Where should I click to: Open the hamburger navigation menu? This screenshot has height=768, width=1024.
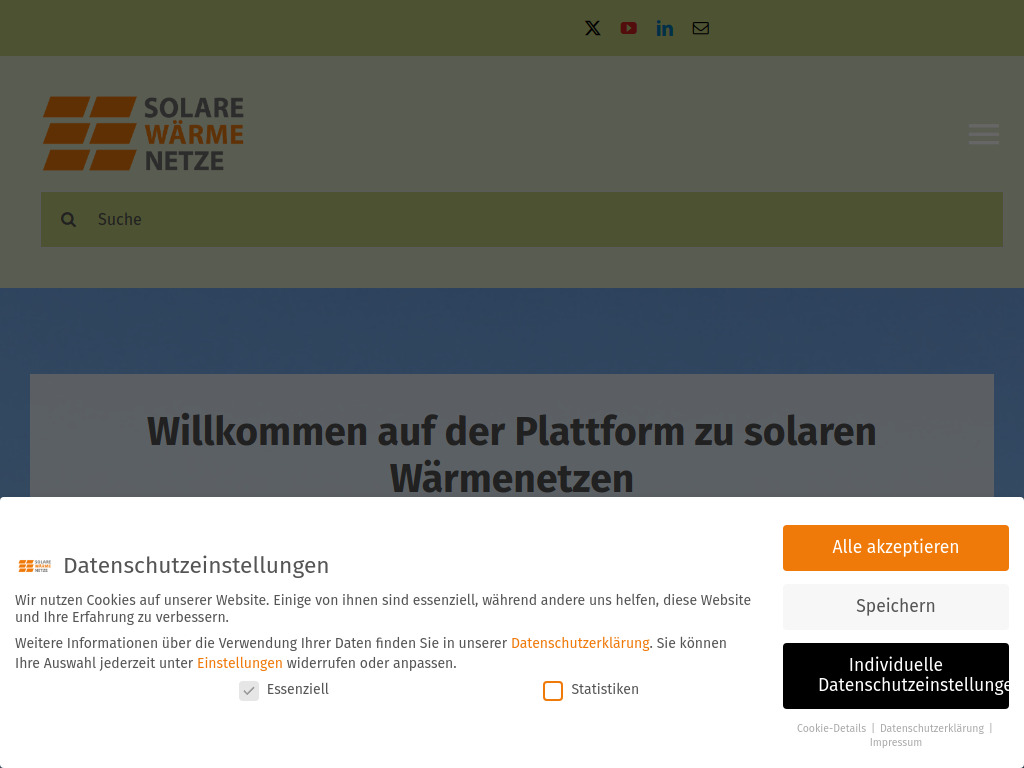(x=983, y=133)
